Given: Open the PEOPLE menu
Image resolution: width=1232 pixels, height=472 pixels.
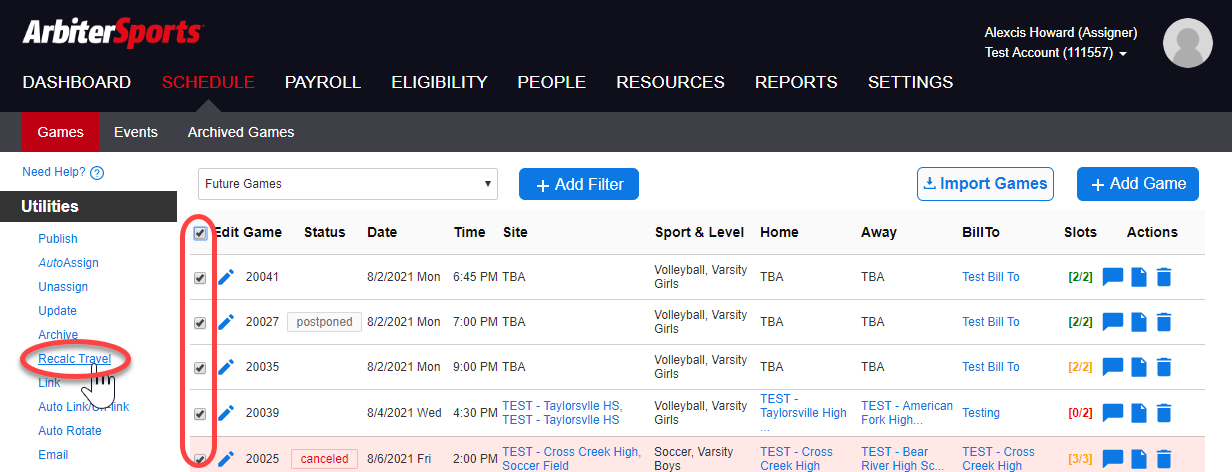Looking at the screenshot, I should pos(551,82).
